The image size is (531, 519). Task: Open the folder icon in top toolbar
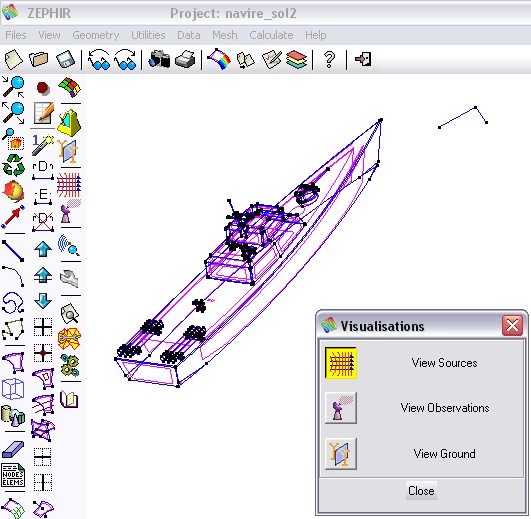(x=39, y=60)
